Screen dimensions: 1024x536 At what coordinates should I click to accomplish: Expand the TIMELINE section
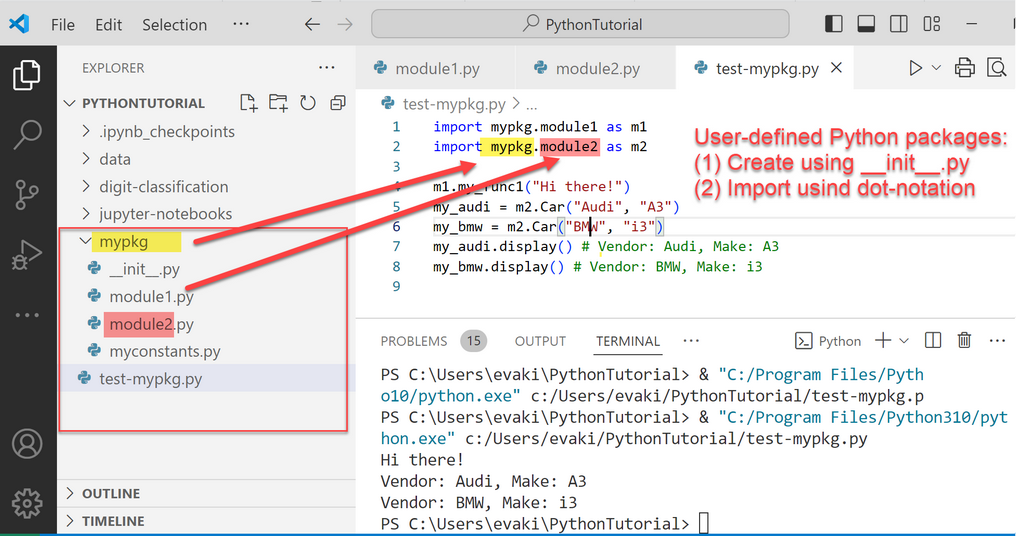tap(70, 521)
